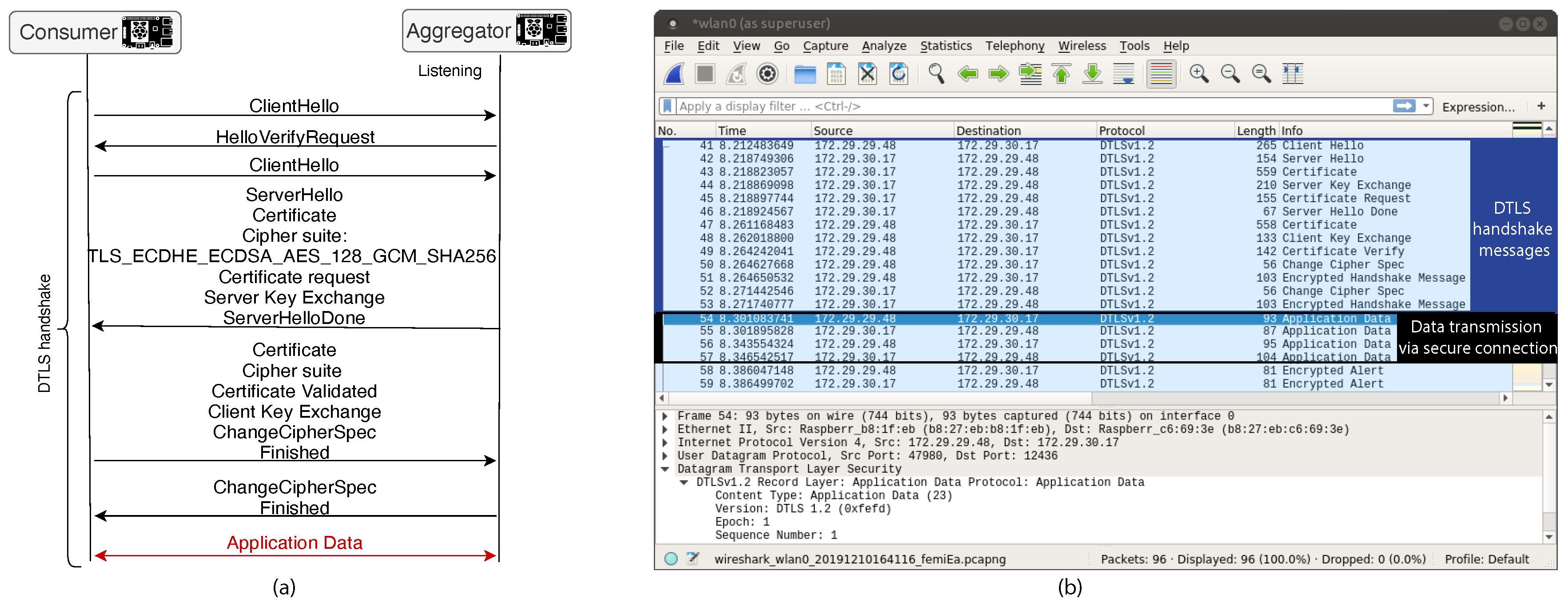
Task: Collapse Datagram Transport Layer Security tree
Action: pos(665,469)
